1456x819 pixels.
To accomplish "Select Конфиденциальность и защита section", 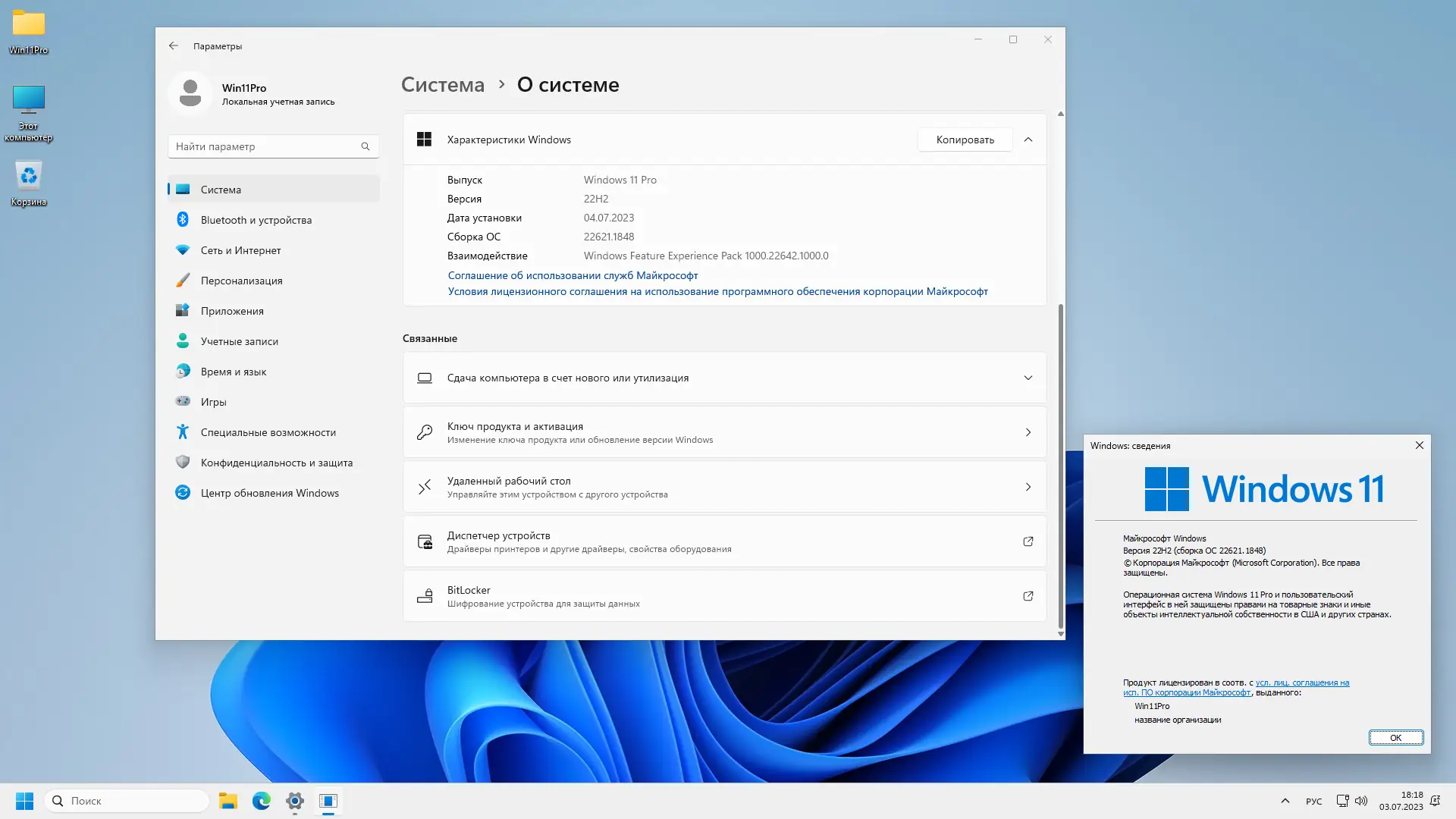I will click(x=276, y=463).
